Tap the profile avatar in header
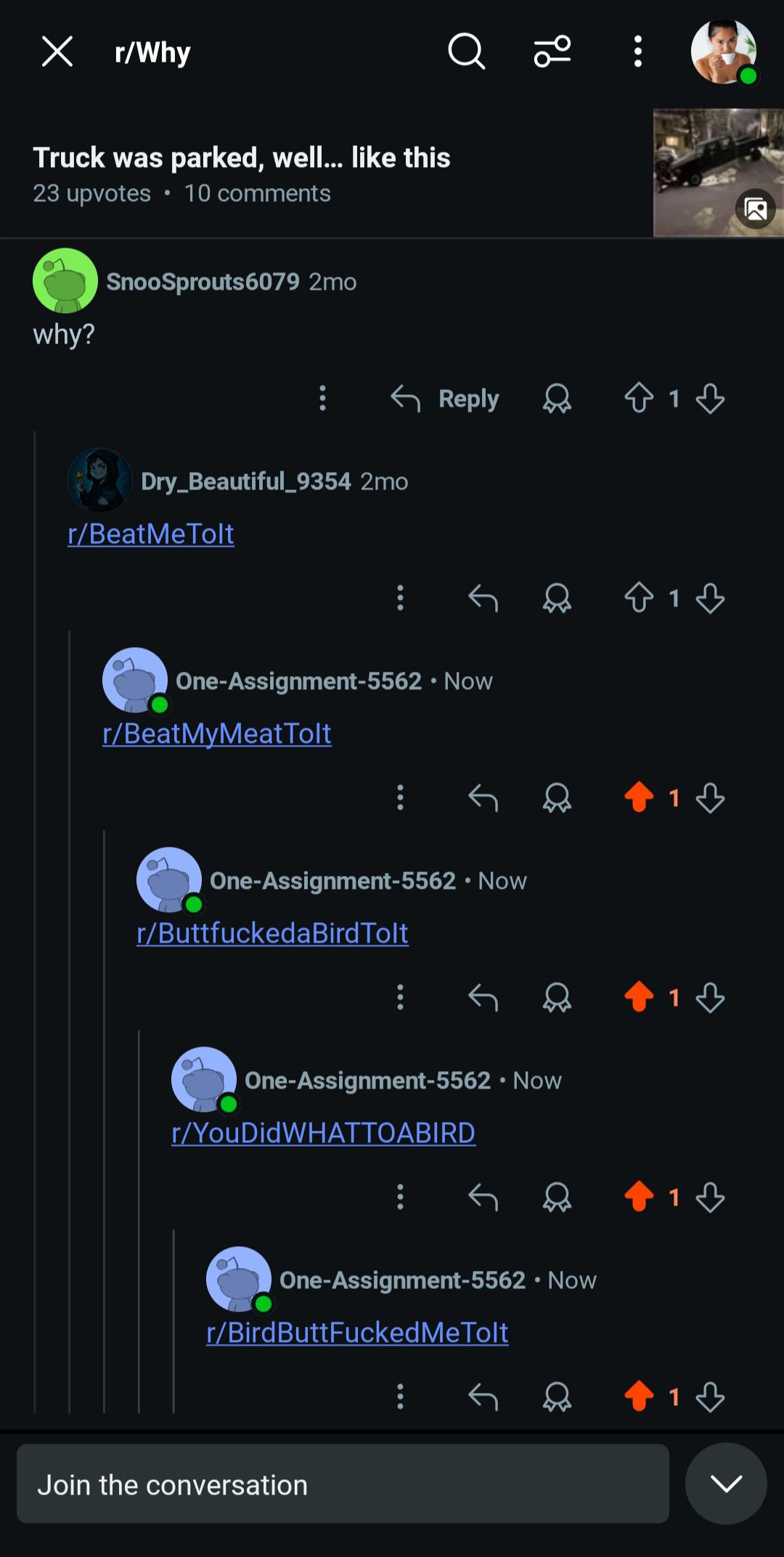 (x=724, y=52)
